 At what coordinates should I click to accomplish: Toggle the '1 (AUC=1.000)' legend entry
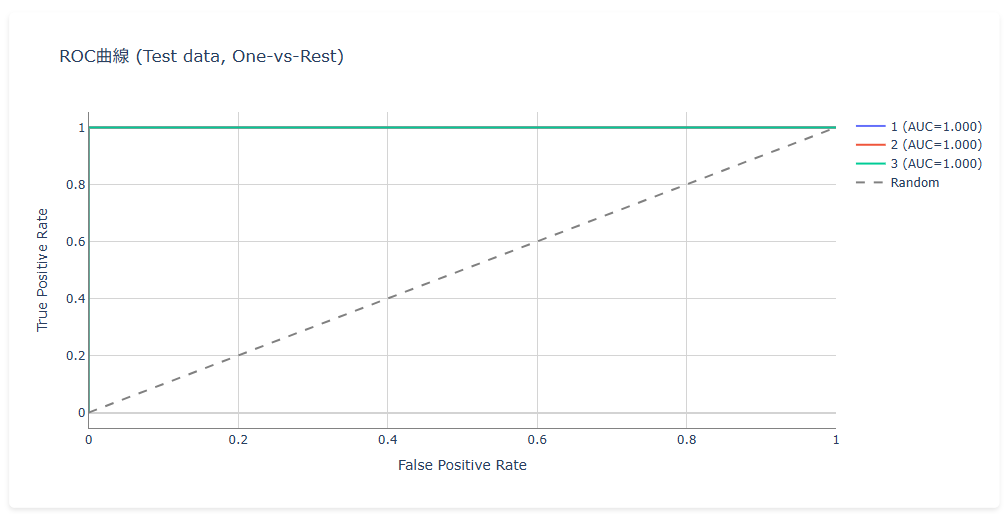click(935, 127)
